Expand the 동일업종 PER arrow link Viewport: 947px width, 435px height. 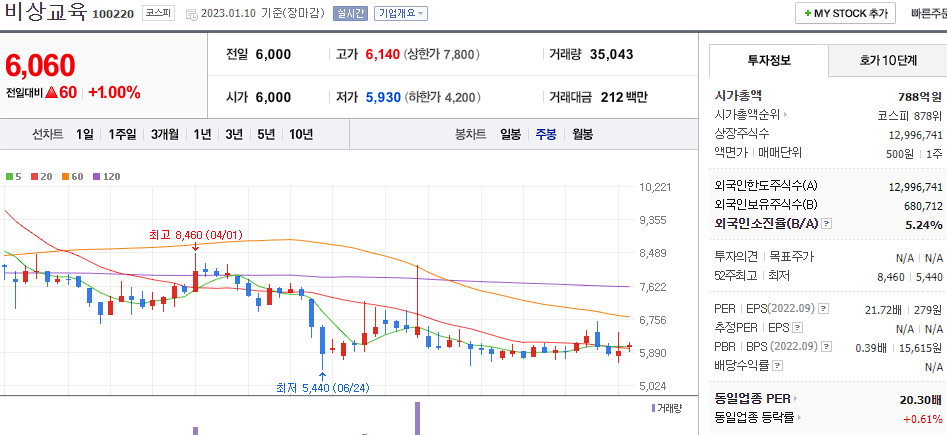[794, 399]
